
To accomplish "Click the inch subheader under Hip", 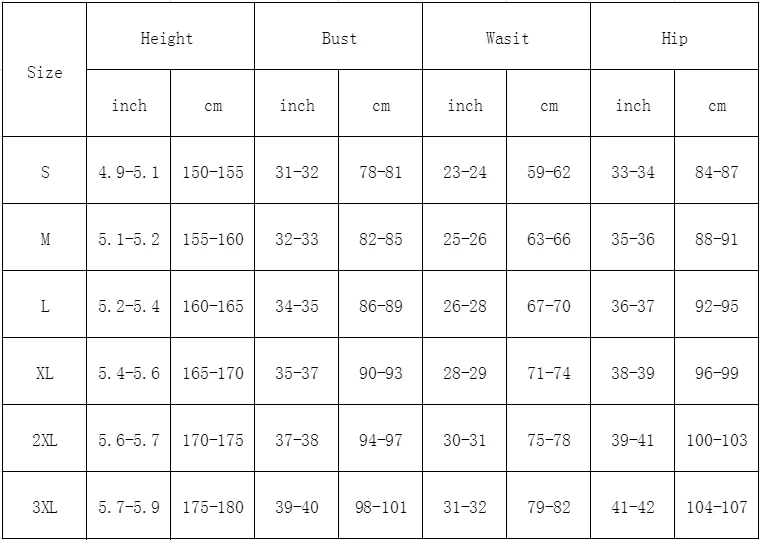I will (x=633, y=105).
